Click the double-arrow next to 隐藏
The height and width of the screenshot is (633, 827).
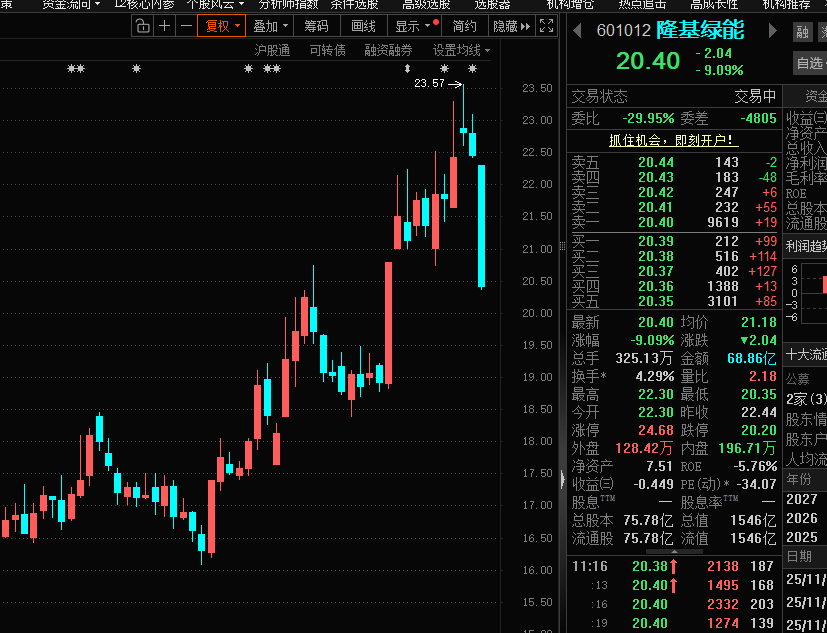pyautogui.click(x=528, y=26)
